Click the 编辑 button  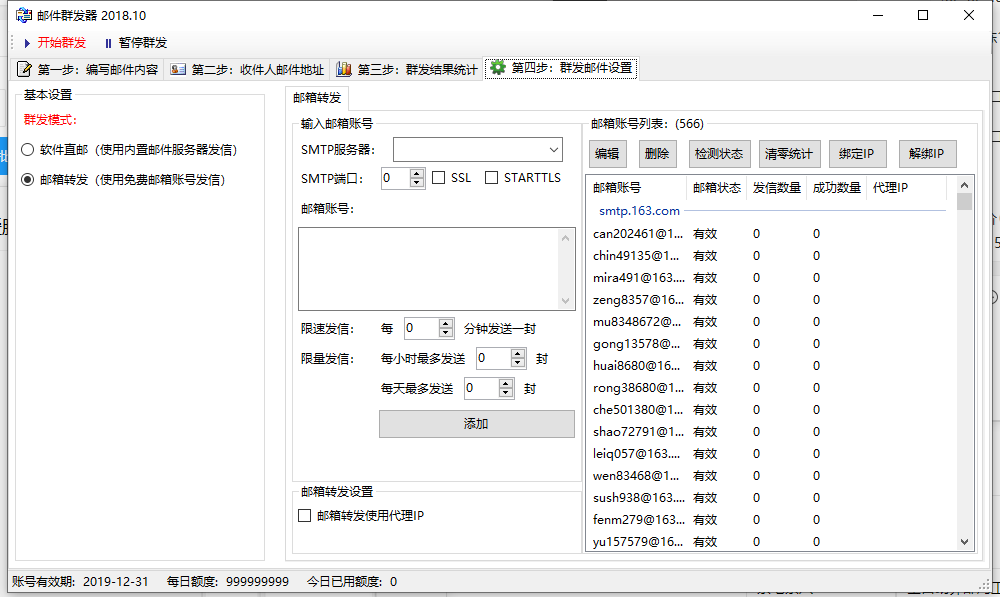[607, 154]
